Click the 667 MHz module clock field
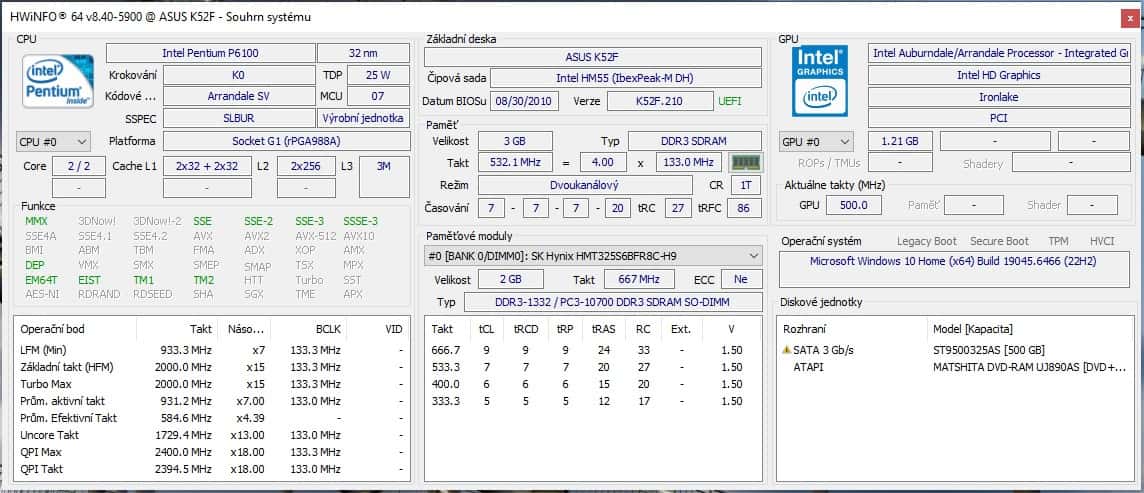The height and width of the screenshot is (493, 1144). point(641,279)
